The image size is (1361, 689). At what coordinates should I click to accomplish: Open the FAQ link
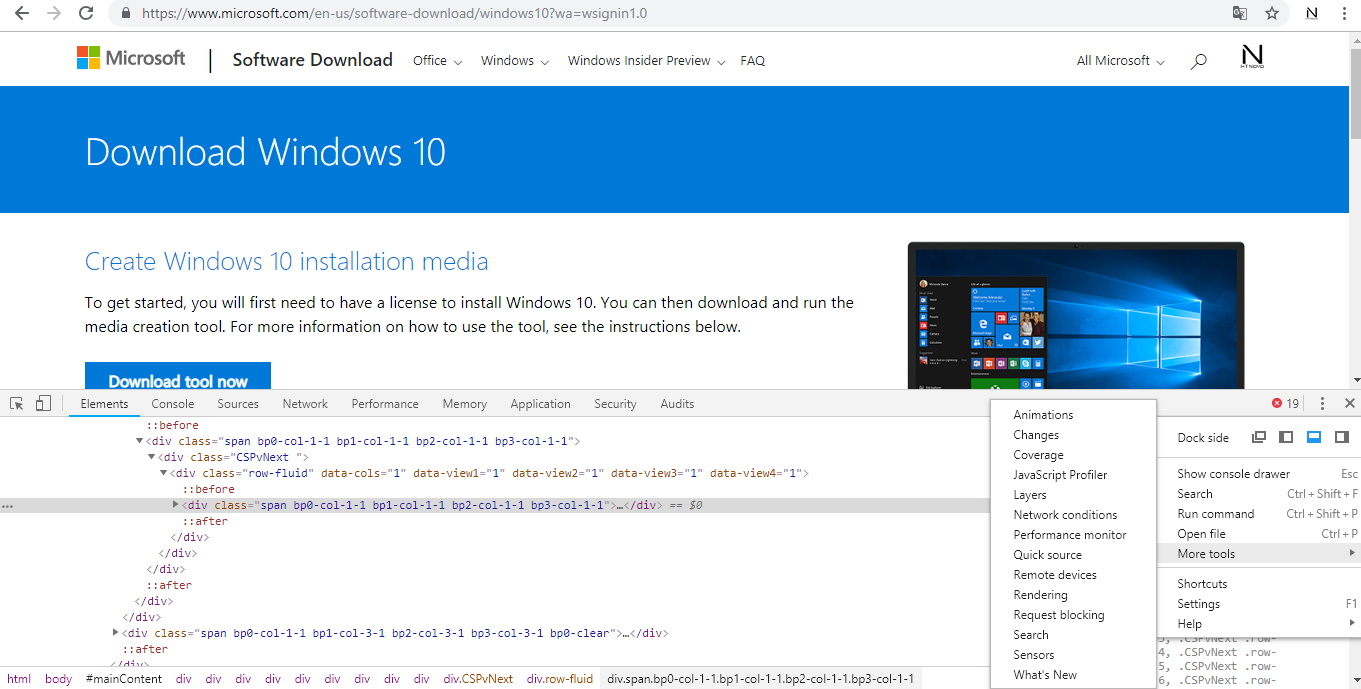753,61
